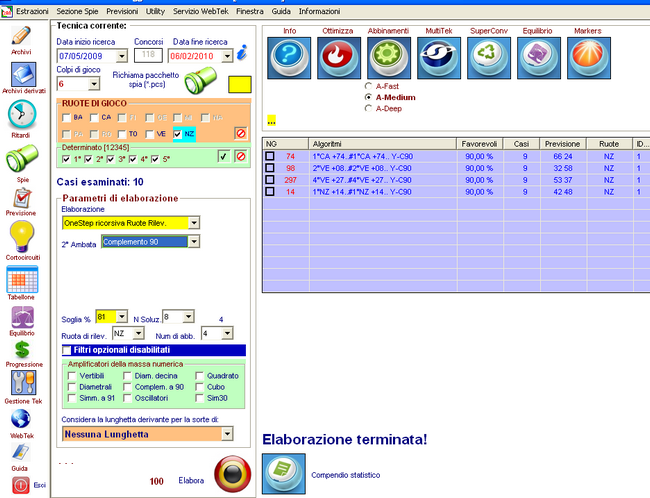650x498 pixels.
Task: Toggle the VE wheel checkbox
Action: click(x=150, y=134)
